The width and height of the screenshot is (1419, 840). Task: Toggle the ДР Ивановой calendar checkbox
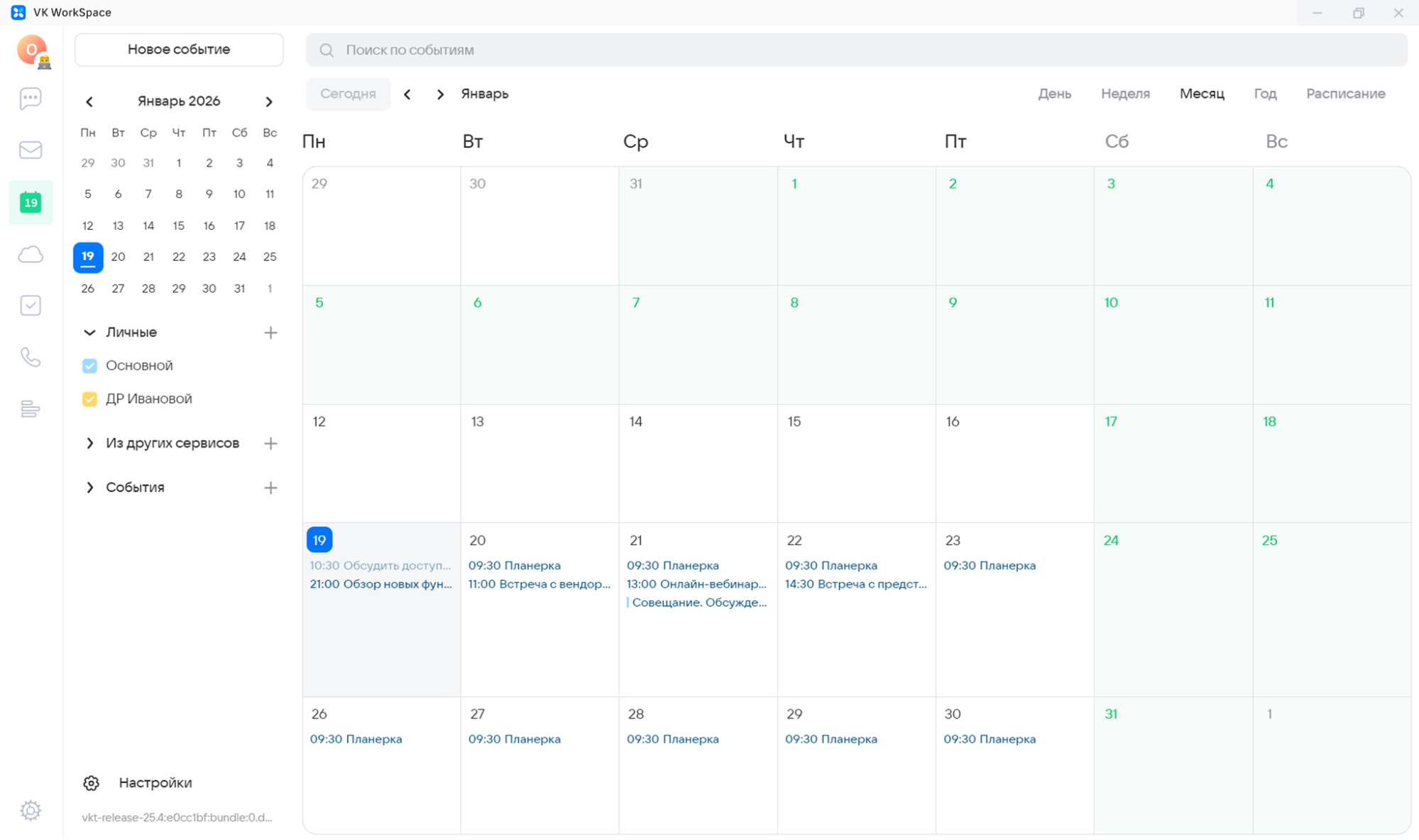89,399
